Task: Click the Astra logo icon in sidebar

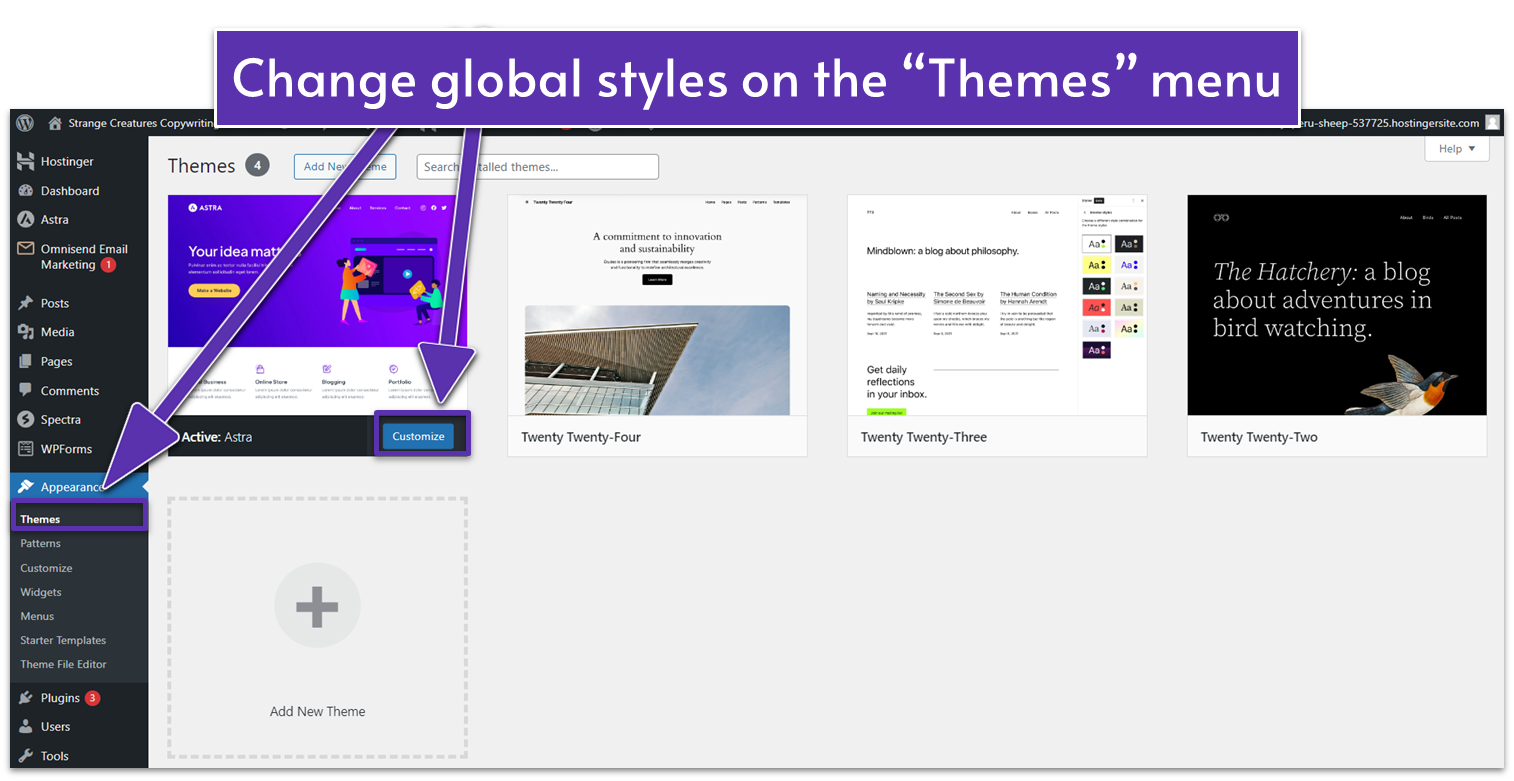Action: tap(26, 219)
